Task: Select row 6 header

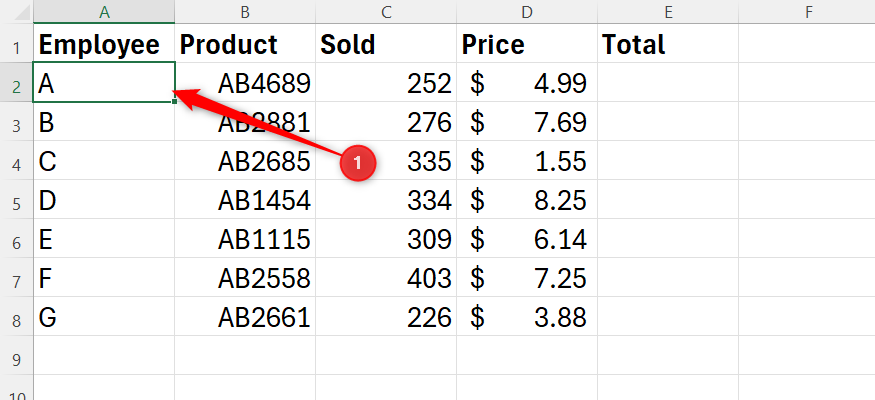Action: 17,239
